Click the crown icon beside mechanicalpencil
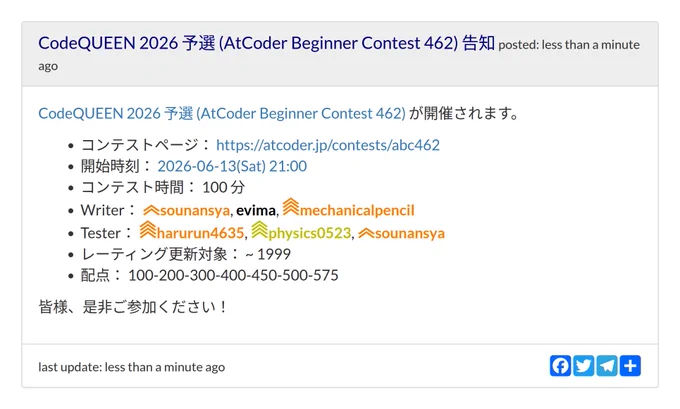The image size is (680, 409). pyautogui.click(x=291, y=207)
